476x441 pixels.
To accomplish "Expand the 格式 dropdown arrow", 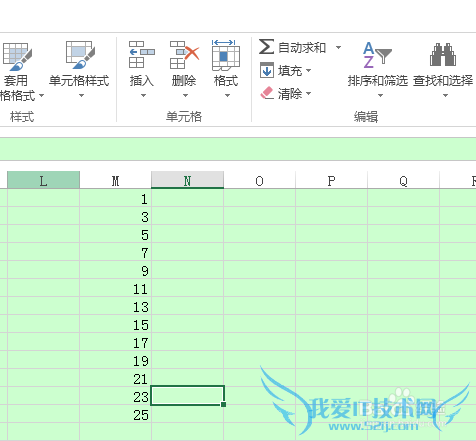I will (x=227, y=96).
